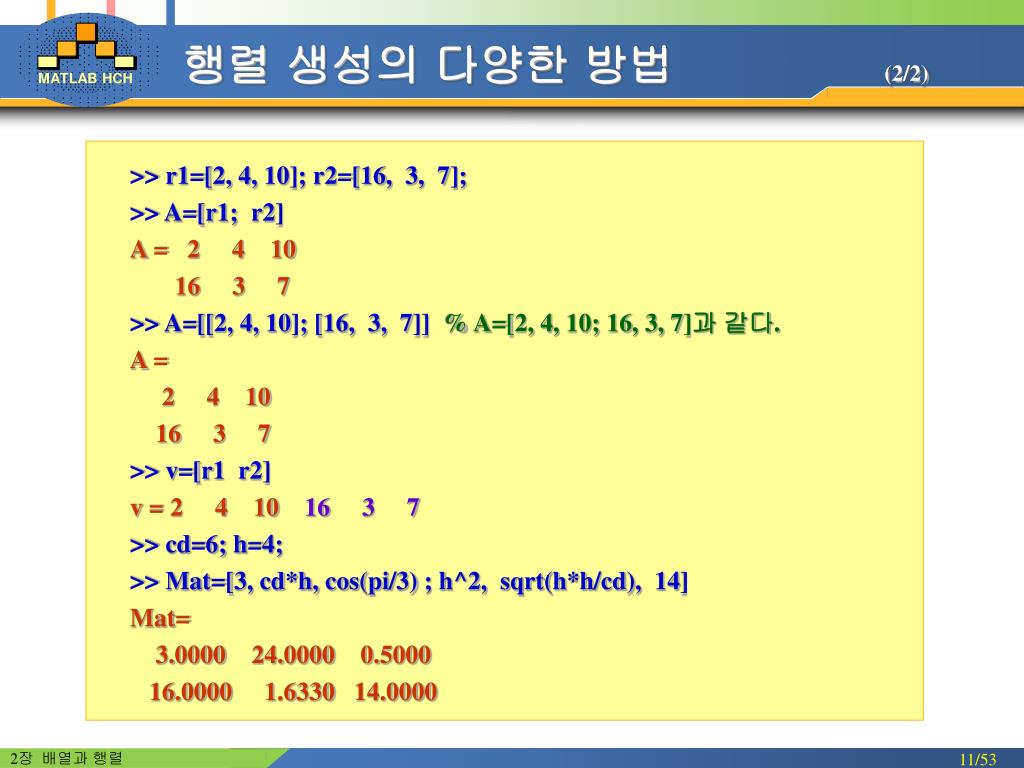This screenshot has height=768, width=1024.
Task: Click the page number '11/53'
Action: [x=978, y=760]
